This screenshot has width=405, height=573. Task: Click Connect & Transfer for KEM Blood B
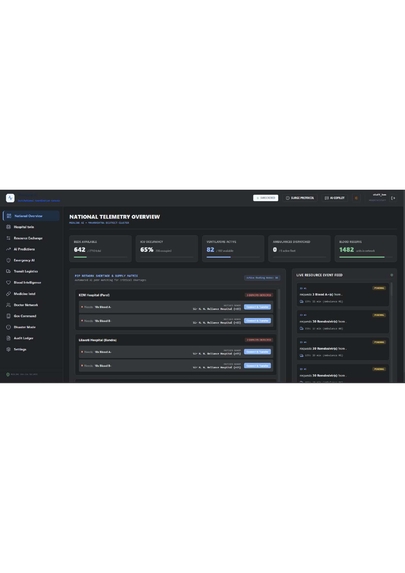click(257, 320)
